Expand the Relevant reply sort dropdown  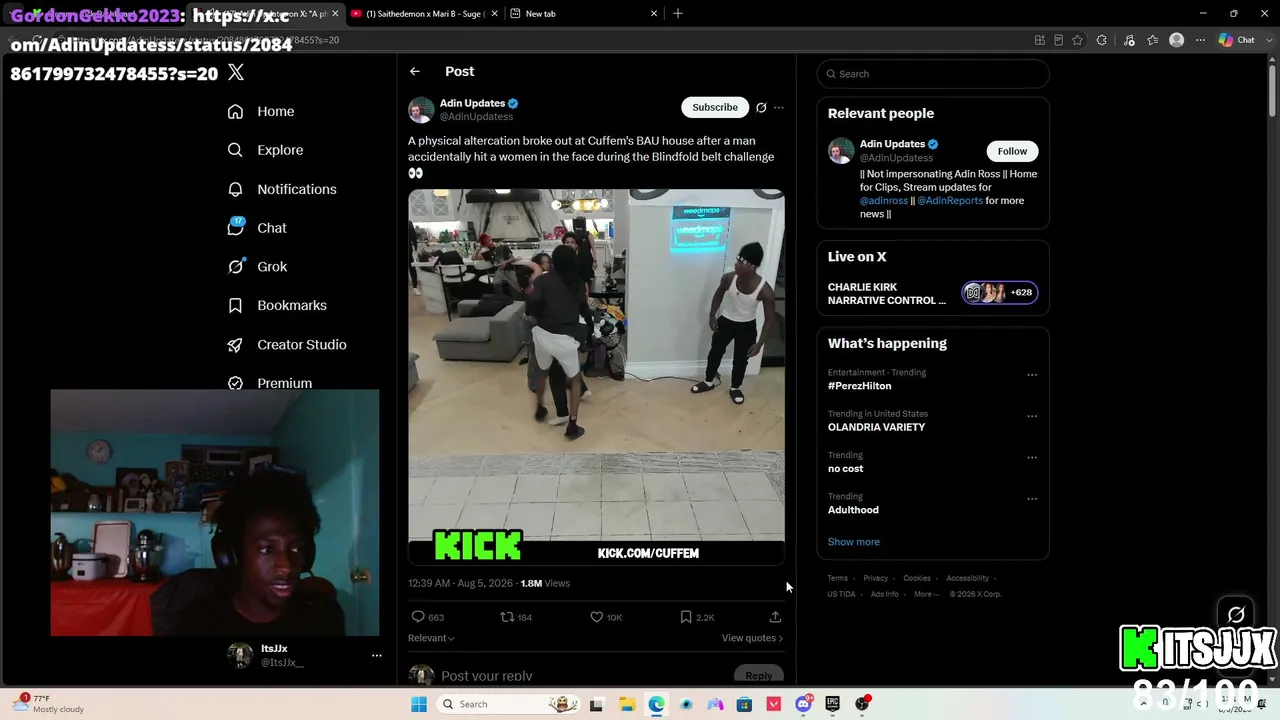(x=431, y=638)
